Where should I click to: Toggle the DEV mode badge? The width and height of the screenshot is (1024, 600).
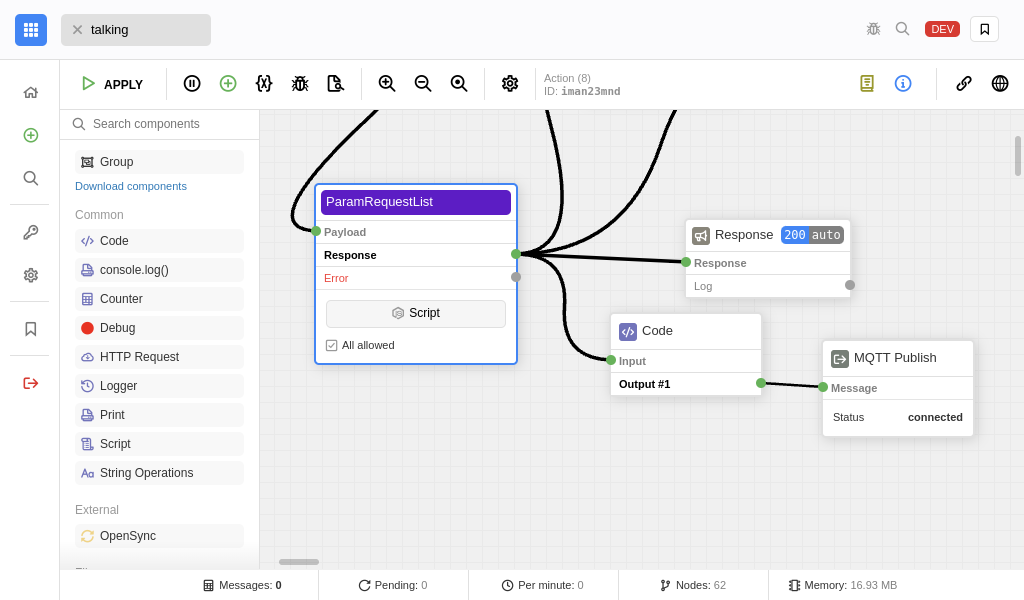(x=942, y=29)
